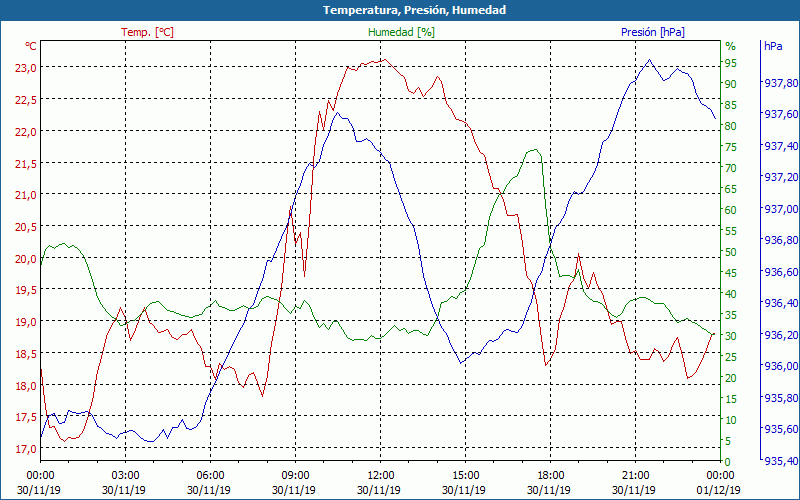Viewport: 800px width, 500px height.
Task: Click the green "25" humidity tick label
Action: 731,357
